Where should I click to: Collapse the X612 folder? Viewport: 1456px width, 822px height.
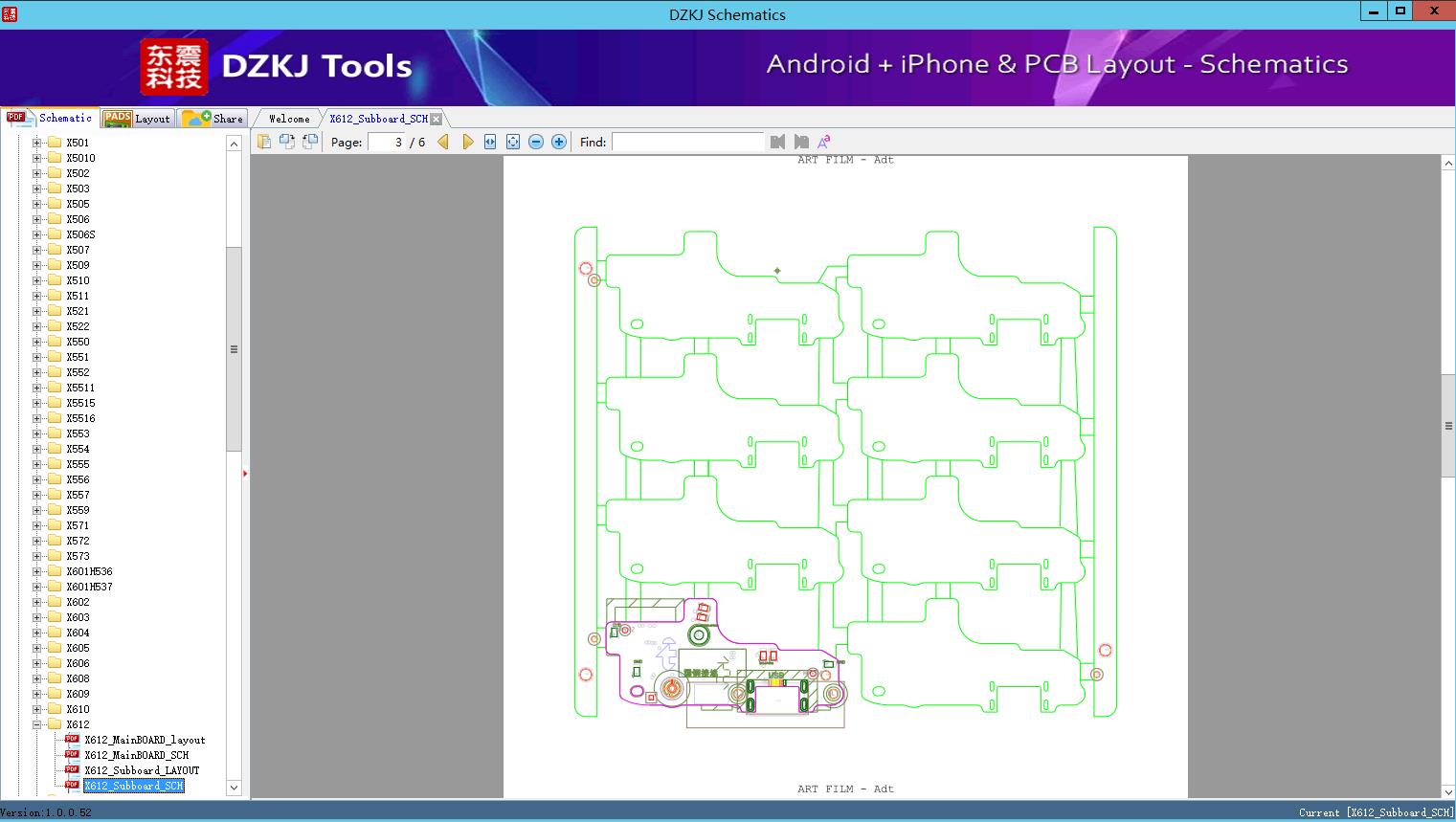coord(37,724)
